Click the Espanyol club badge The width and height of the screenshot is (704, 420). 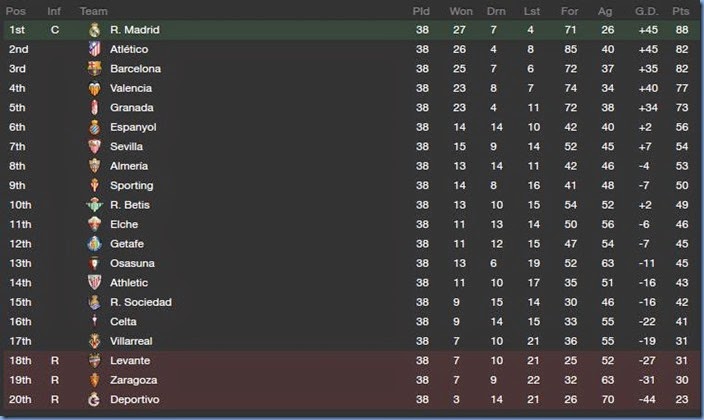coord(95,127)
